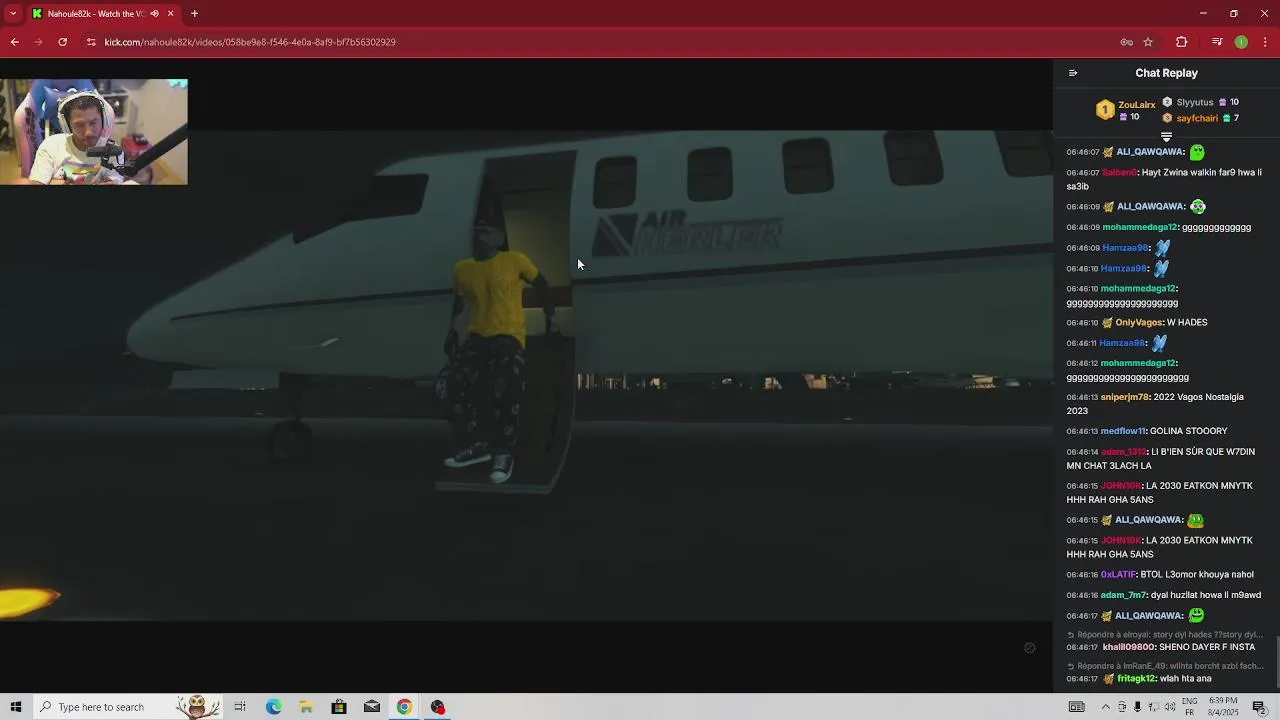Click username medflow11 in chat

pyautogui.click(x=1123, y=431)
